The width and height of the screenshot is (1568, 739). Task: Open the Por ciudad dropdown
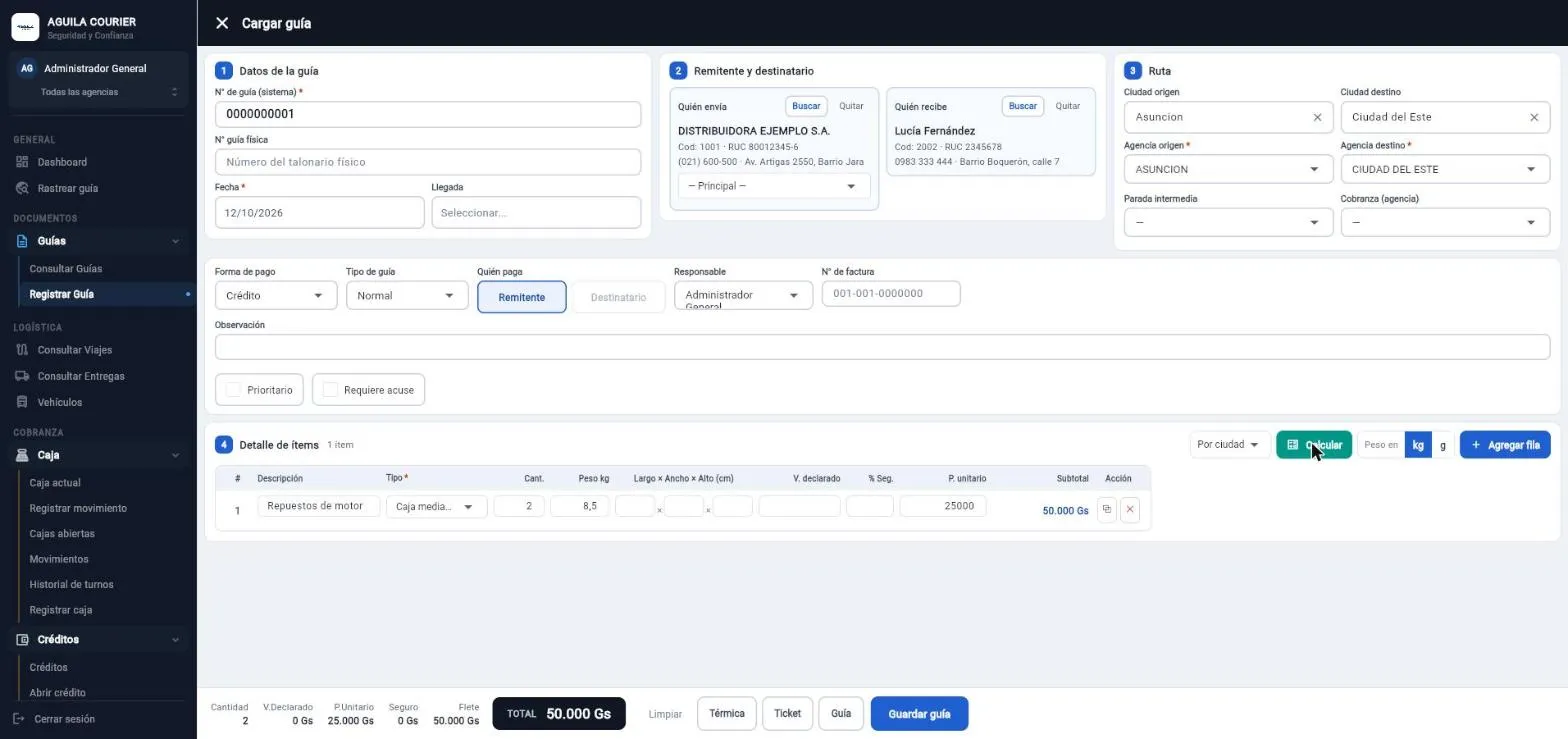tap(1230, 445)
